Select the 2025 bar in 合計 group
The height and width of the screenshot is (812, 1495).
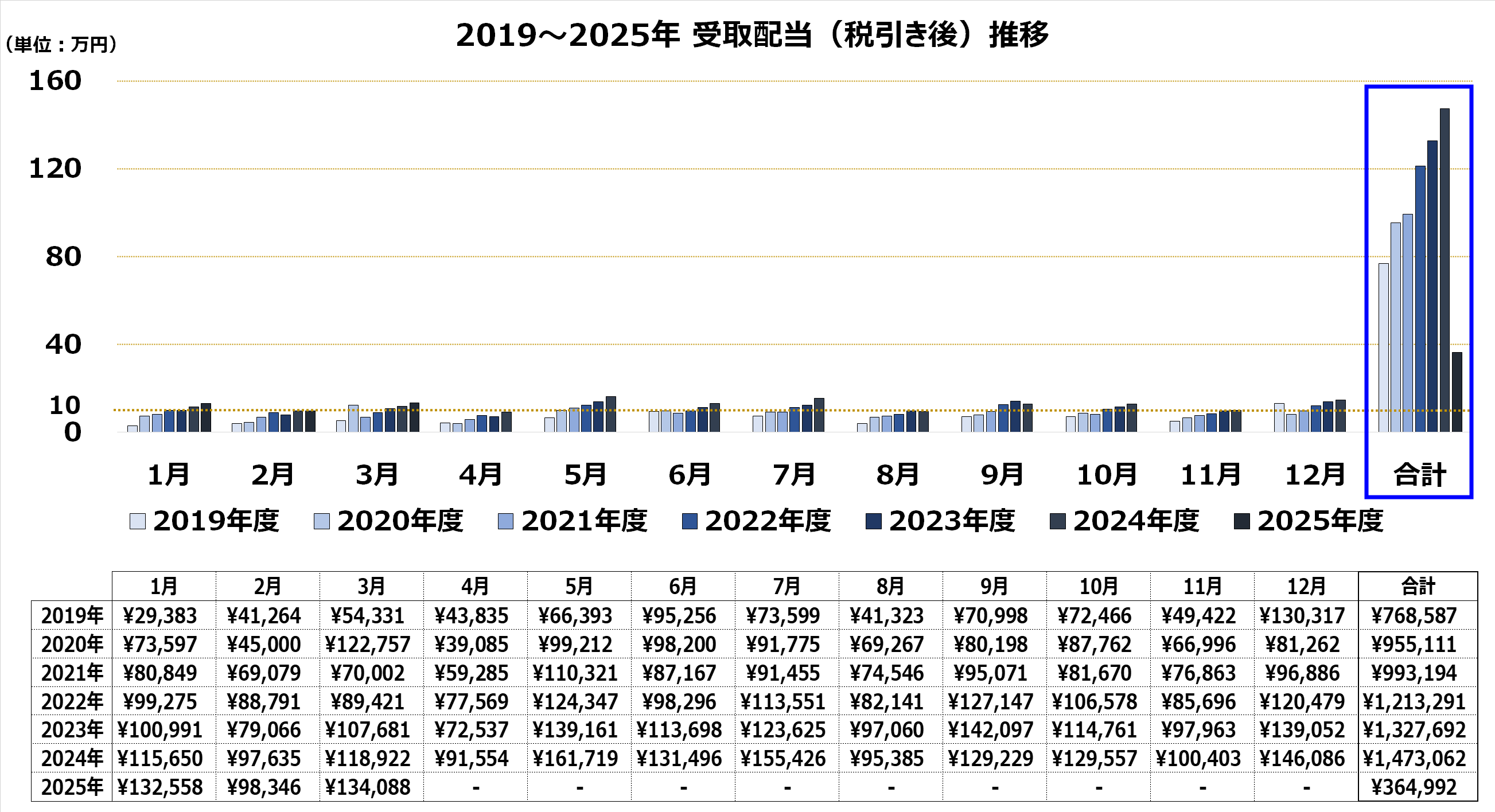pos(1457,392)
